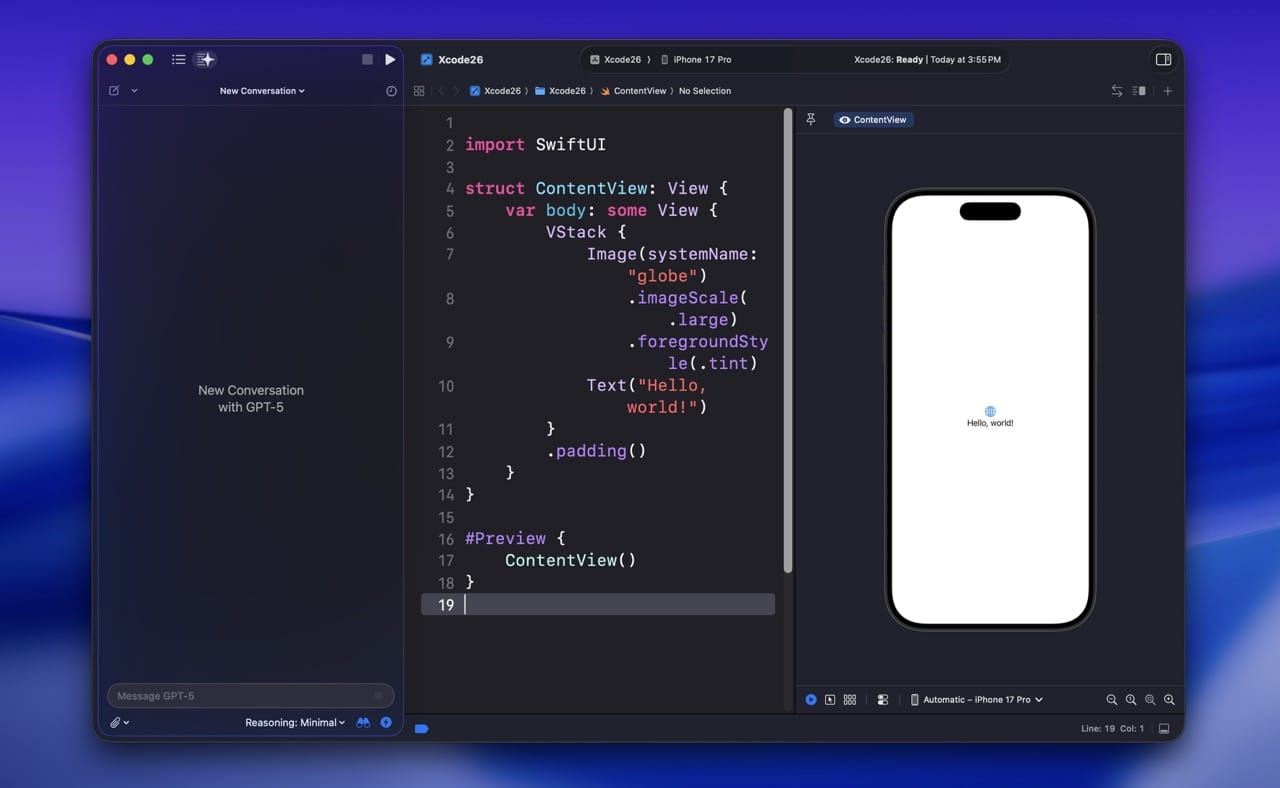Open the project navigator list icon
1280x788 pixels.
click(178, 60)
